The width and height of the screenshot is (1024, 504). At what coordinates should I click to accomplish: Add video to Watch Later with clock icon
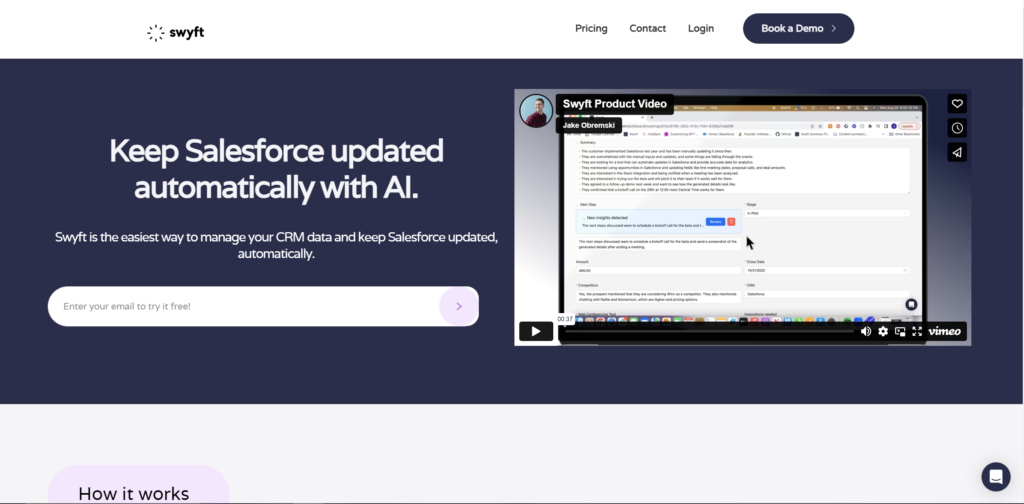coord(957,128)
